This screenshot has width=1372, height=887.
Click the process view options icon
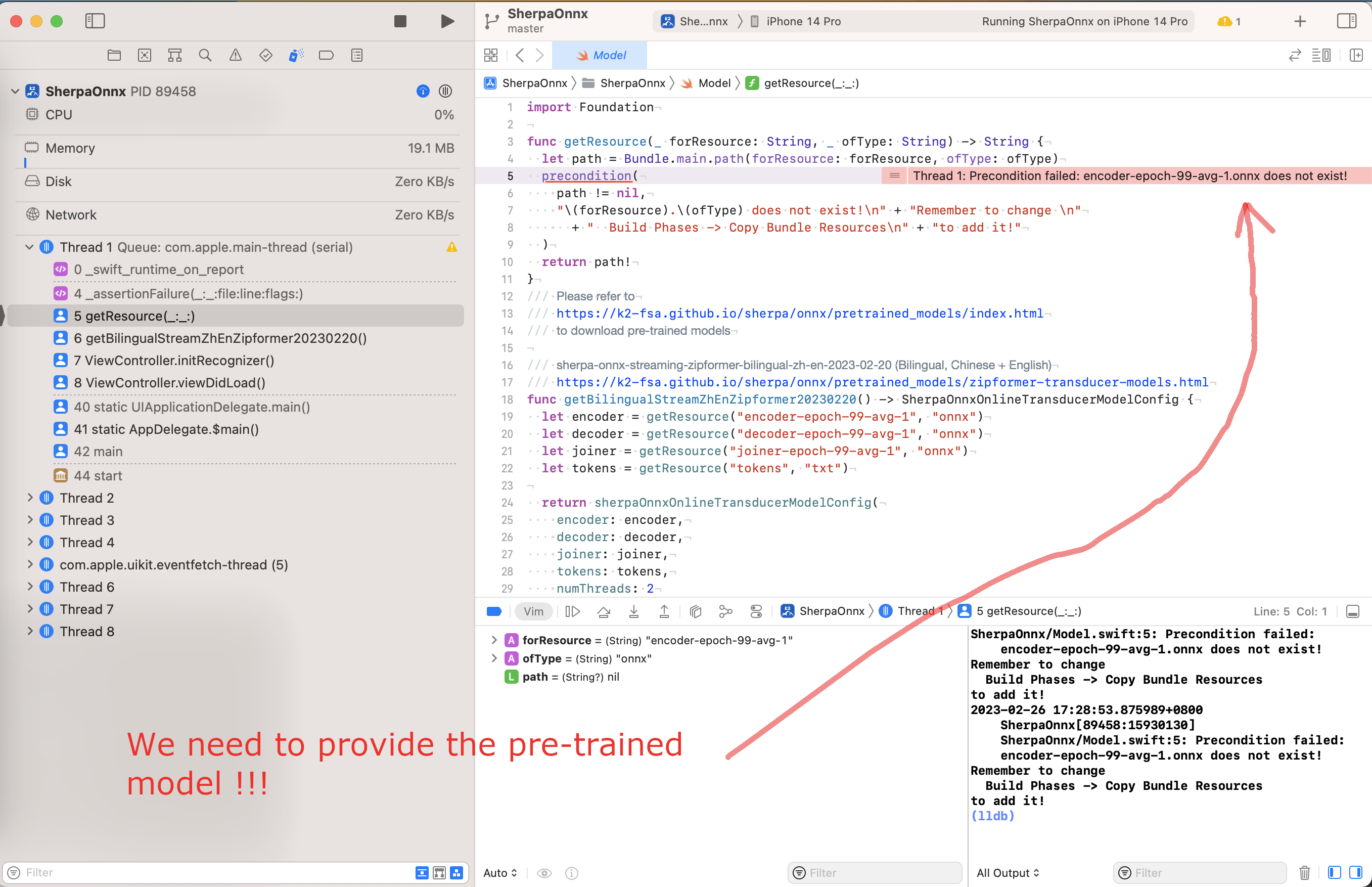click(446, 91)
